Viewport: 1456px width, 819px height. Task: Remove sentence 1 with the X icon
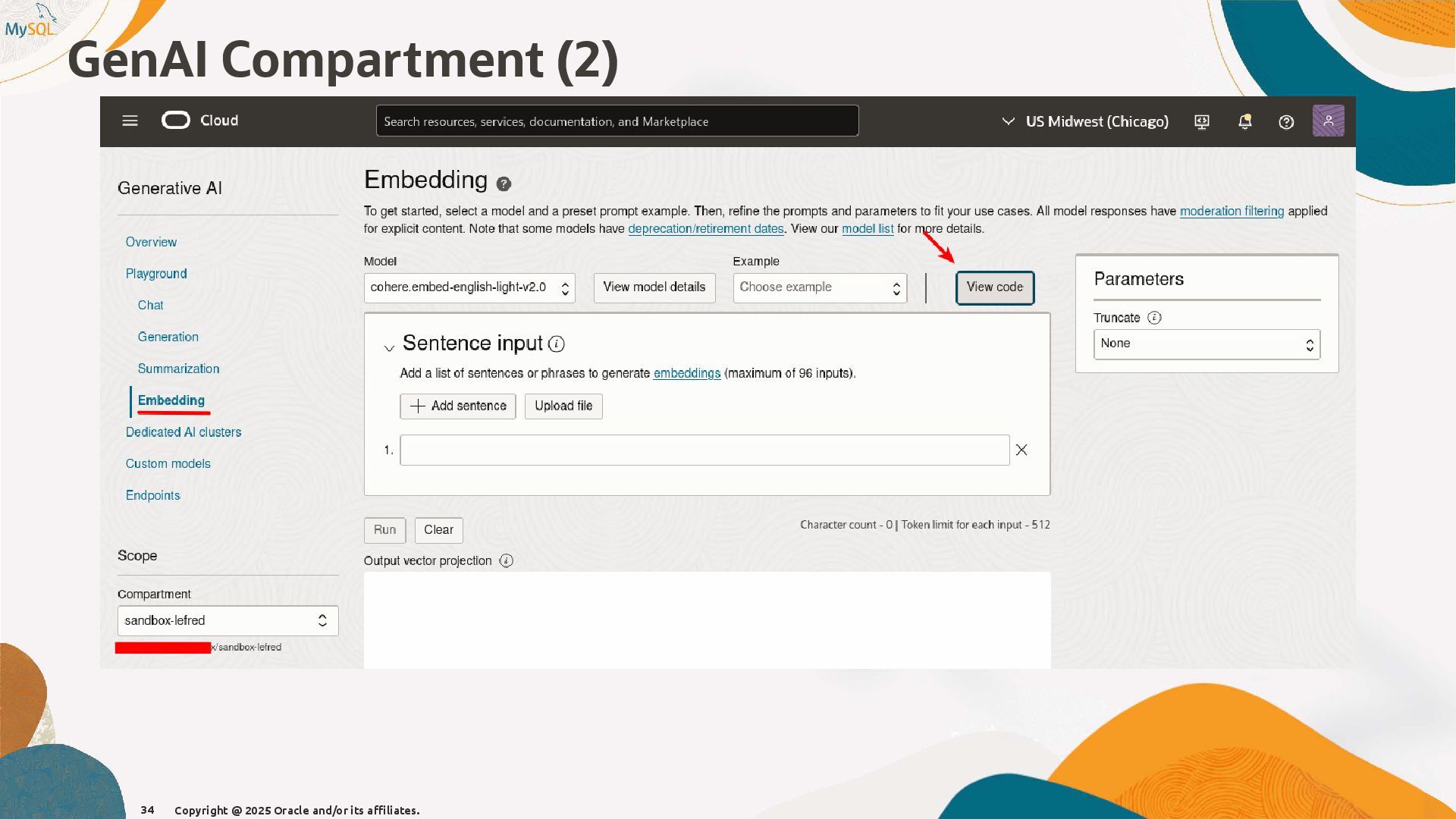[1021, 450]
